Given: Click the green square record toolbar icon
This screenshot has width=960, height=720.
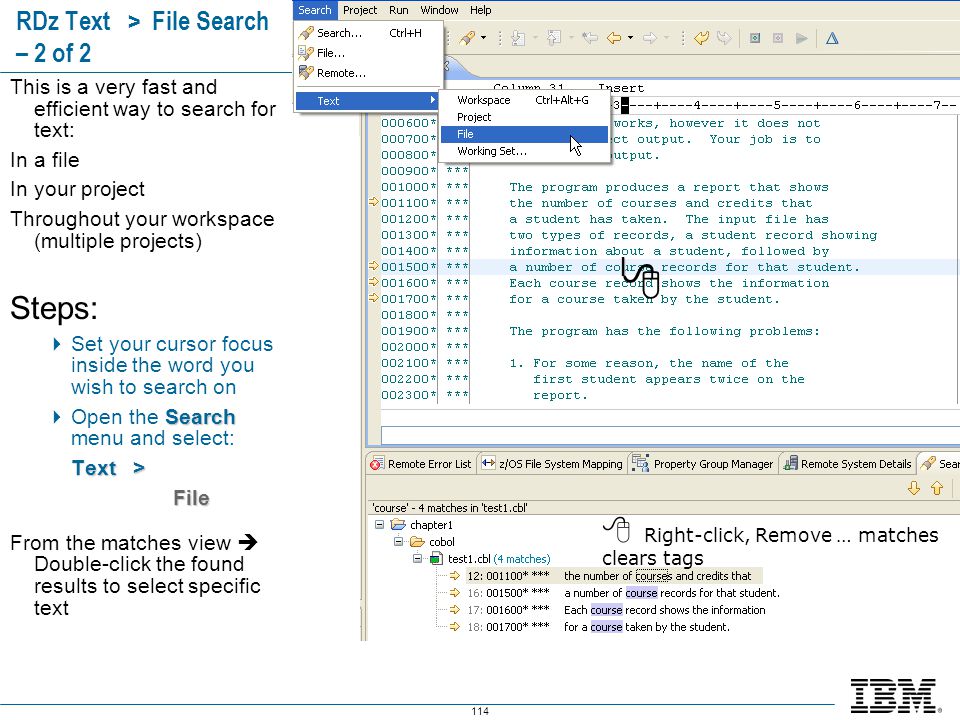Looking at the screenshot, I should tap(756, 38).
